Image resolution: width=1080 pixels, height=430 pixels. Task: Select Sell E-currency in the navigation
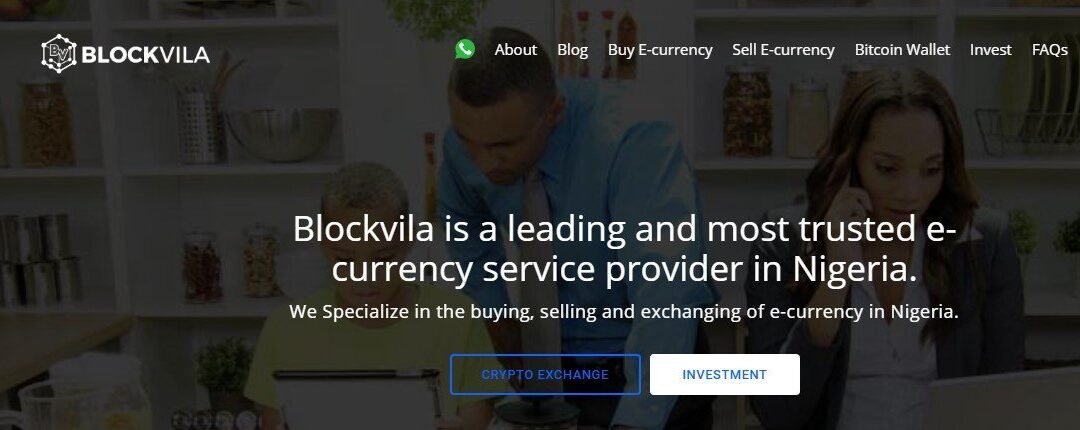(783, 50)
